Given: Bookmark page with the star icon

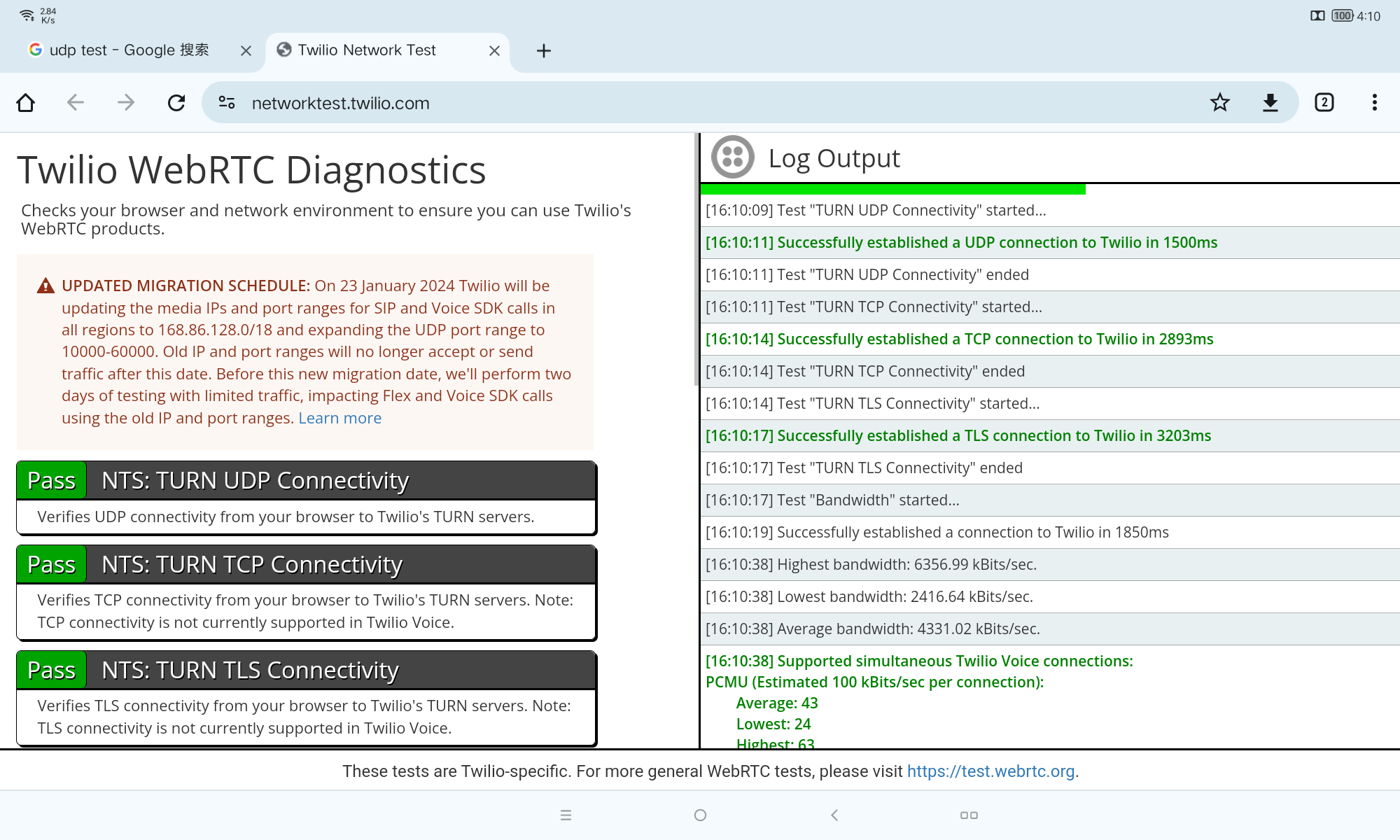Looking at the screenshot, I should click(x=1219, y=103).
